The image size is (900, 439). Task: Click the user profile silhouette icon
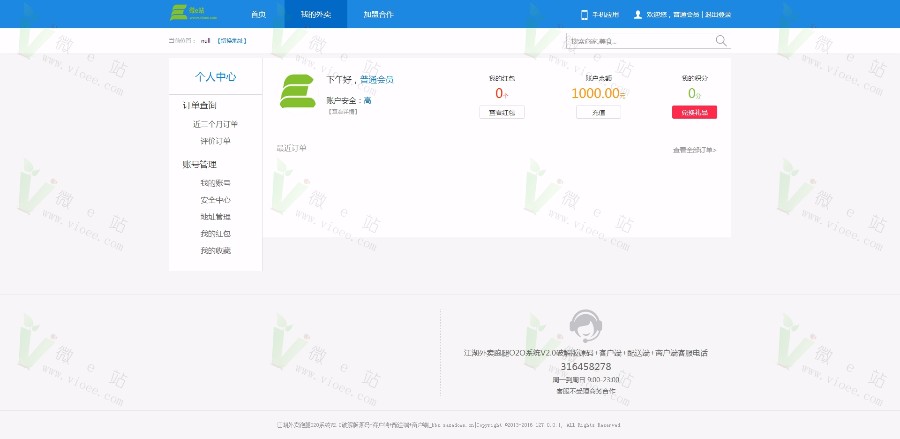pos(638,14)
